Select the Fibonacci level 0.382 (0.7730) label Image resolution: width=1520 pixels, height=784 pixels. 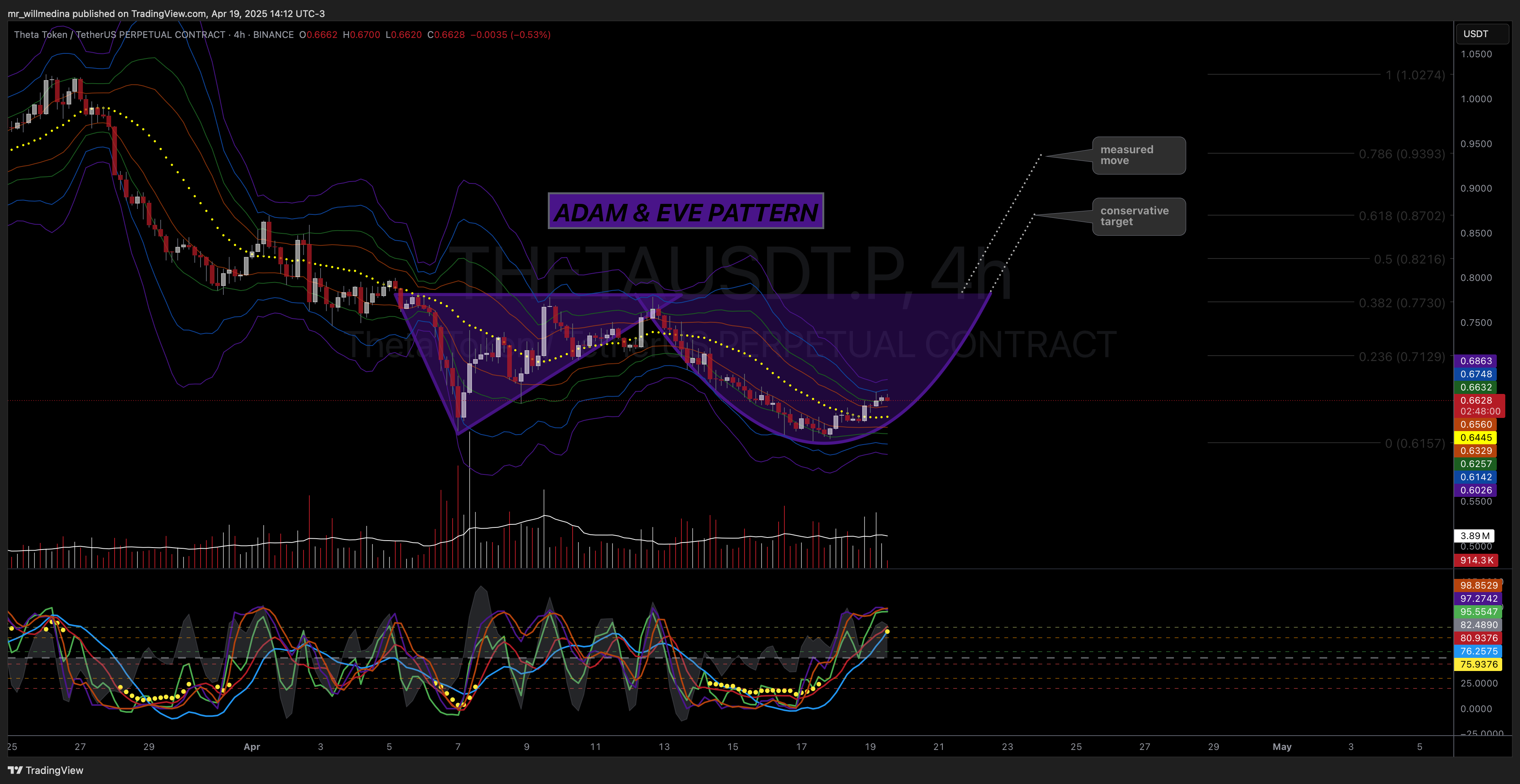tap(1402, 303)
